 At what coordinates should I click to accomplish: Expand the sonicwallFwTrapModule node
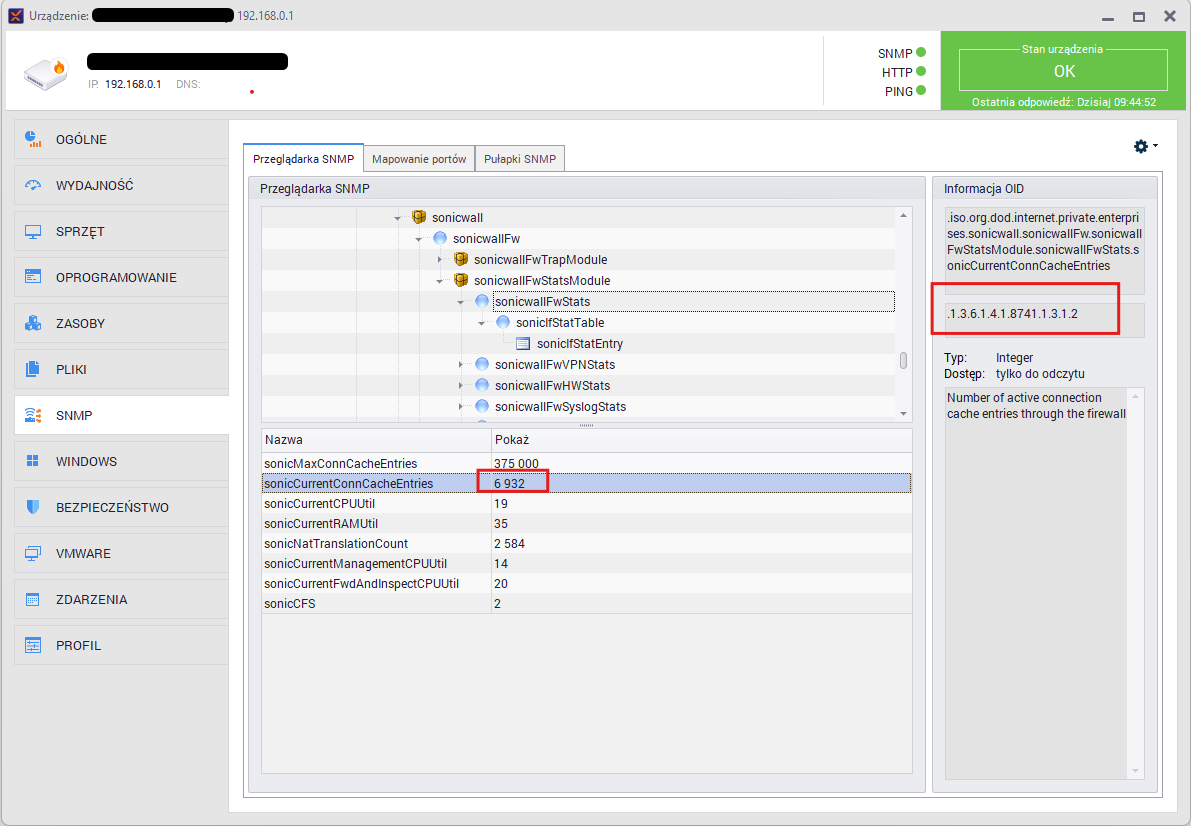[439, 260]
